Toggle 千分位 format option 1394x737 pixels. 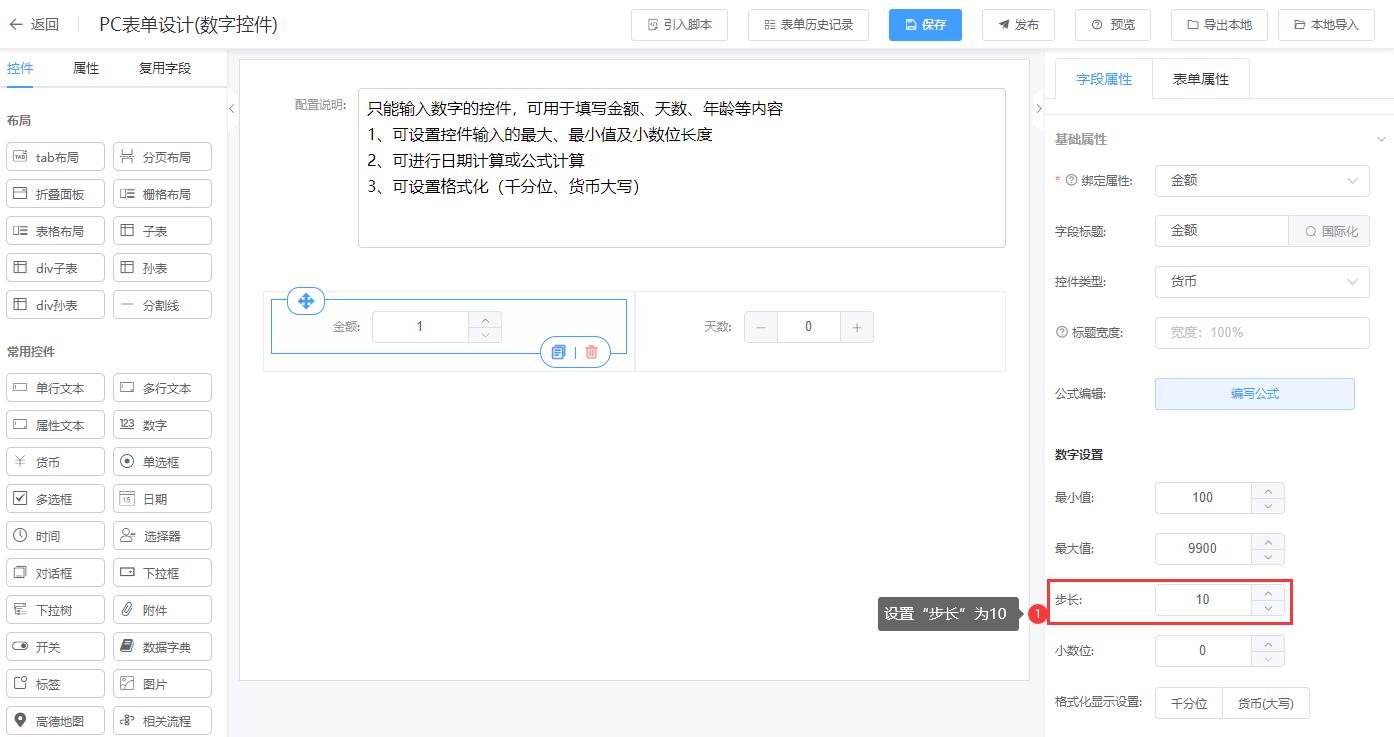[1189, 703]
